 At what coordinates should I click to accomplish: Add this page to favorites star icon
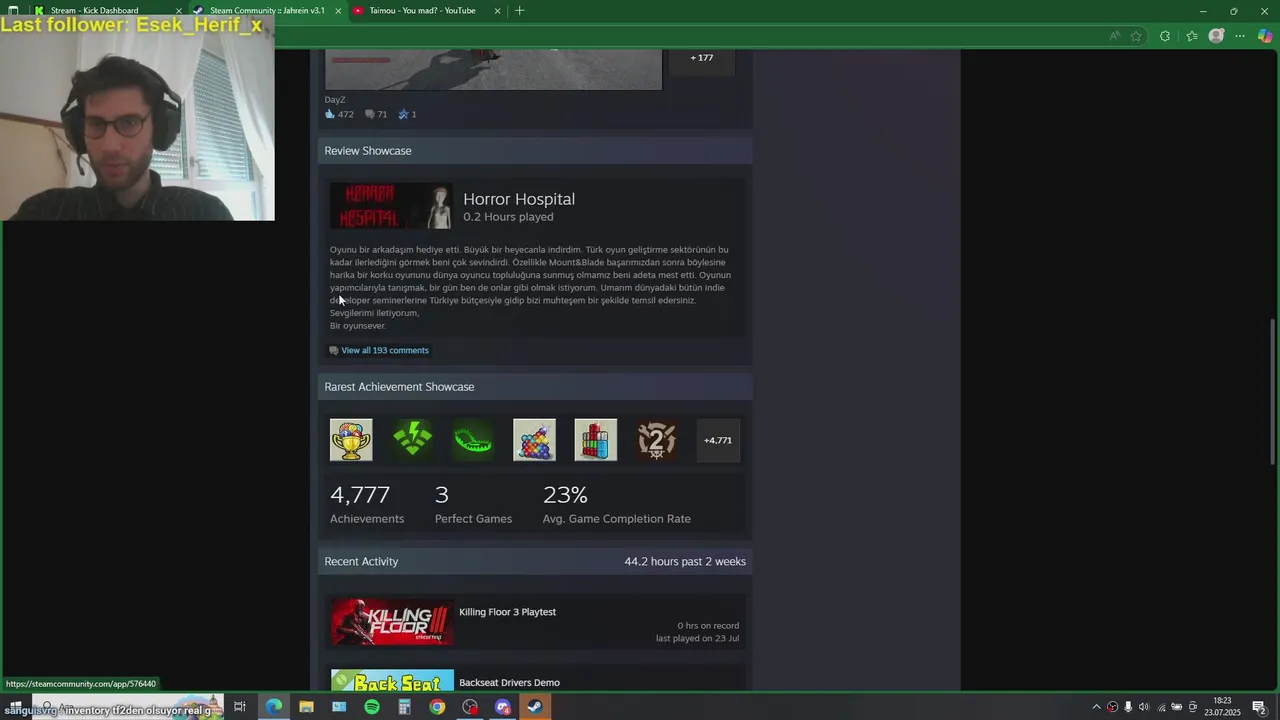[x=1136, y=36]
